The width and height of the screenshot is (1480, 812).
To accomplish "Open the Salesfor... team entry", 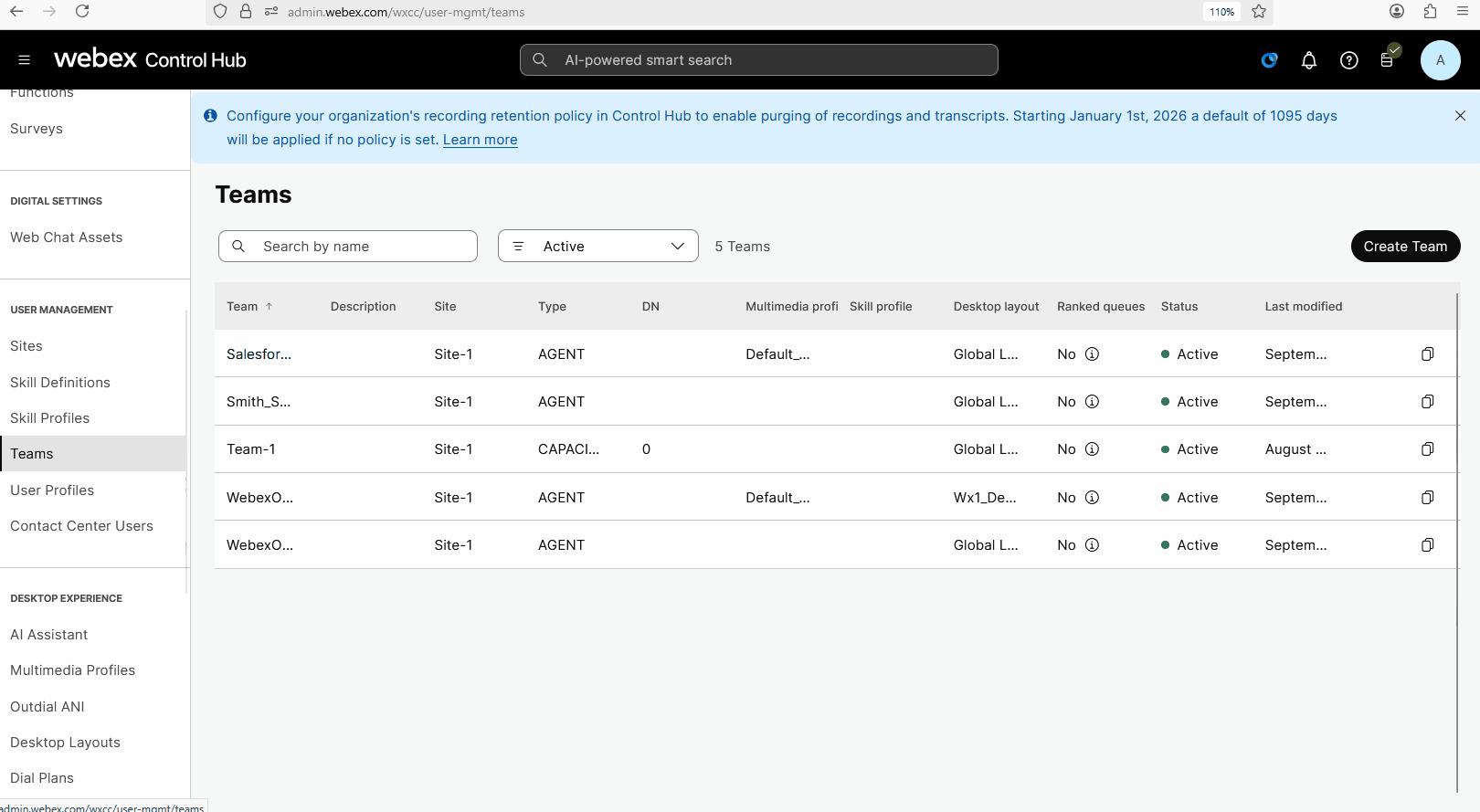I will tap(259, 354).
